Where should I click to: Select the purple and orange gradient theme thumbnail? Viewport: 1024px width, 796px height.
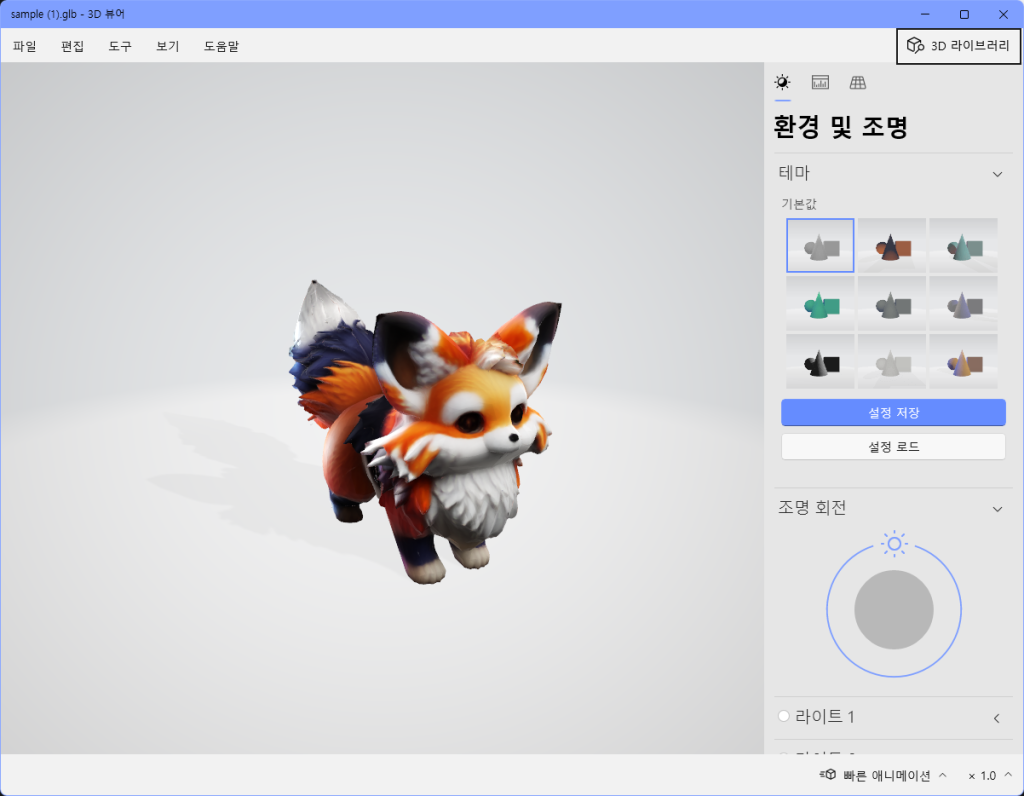click(963, 362)
